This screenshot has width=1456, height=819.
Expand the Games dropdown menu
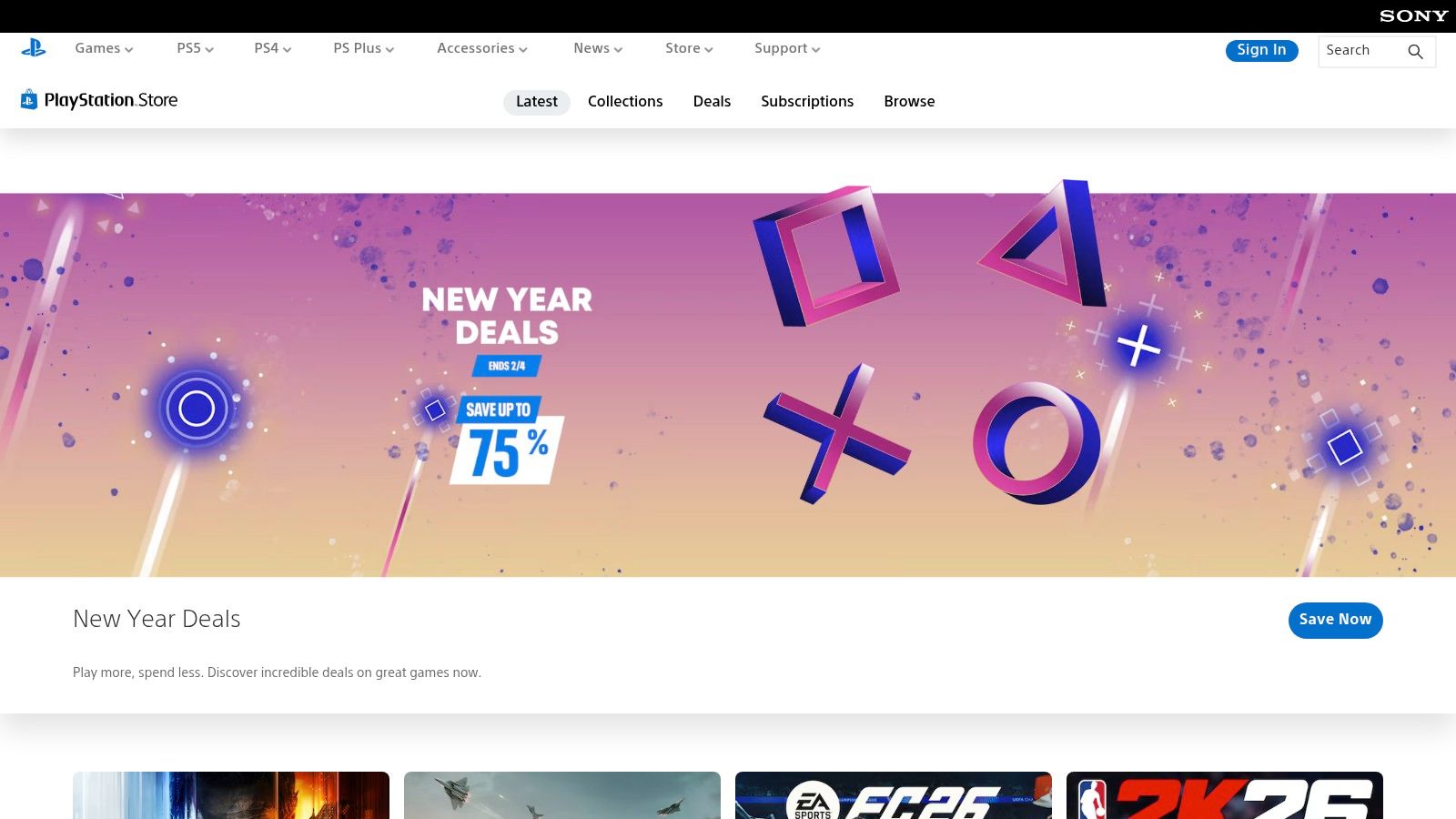click(x=103, y=48)
